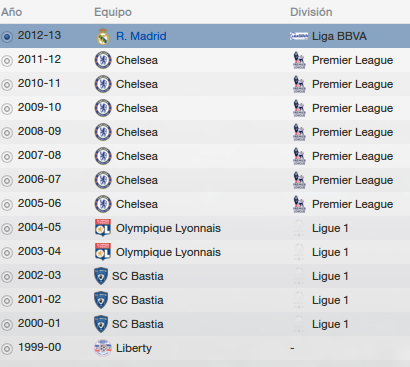Sort by Equipo column header
This screenshot has height=367, width=410.
(113, 12)
